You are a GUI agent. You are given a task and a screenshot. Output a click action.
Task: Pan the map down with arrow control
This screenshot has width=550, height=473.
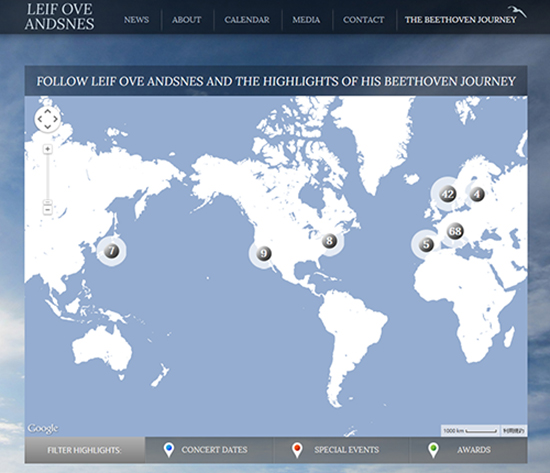[47, 127]
